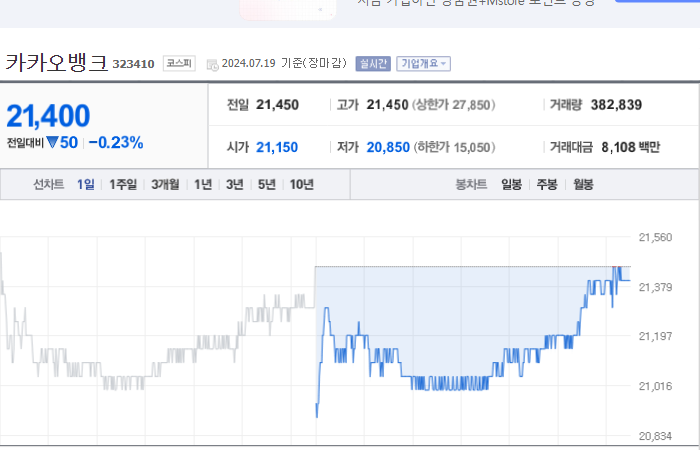Click the 전일 value 21,450
Screen dimensions: 700x450
(x=277, y=105)
